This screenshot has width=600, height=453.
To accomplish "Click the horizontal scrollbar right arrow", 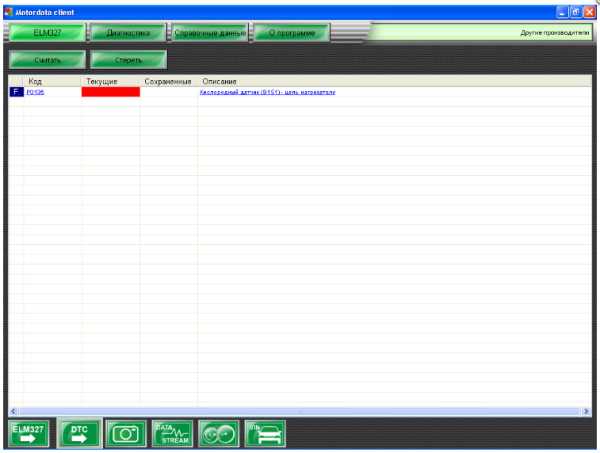I will click(586, 411).
